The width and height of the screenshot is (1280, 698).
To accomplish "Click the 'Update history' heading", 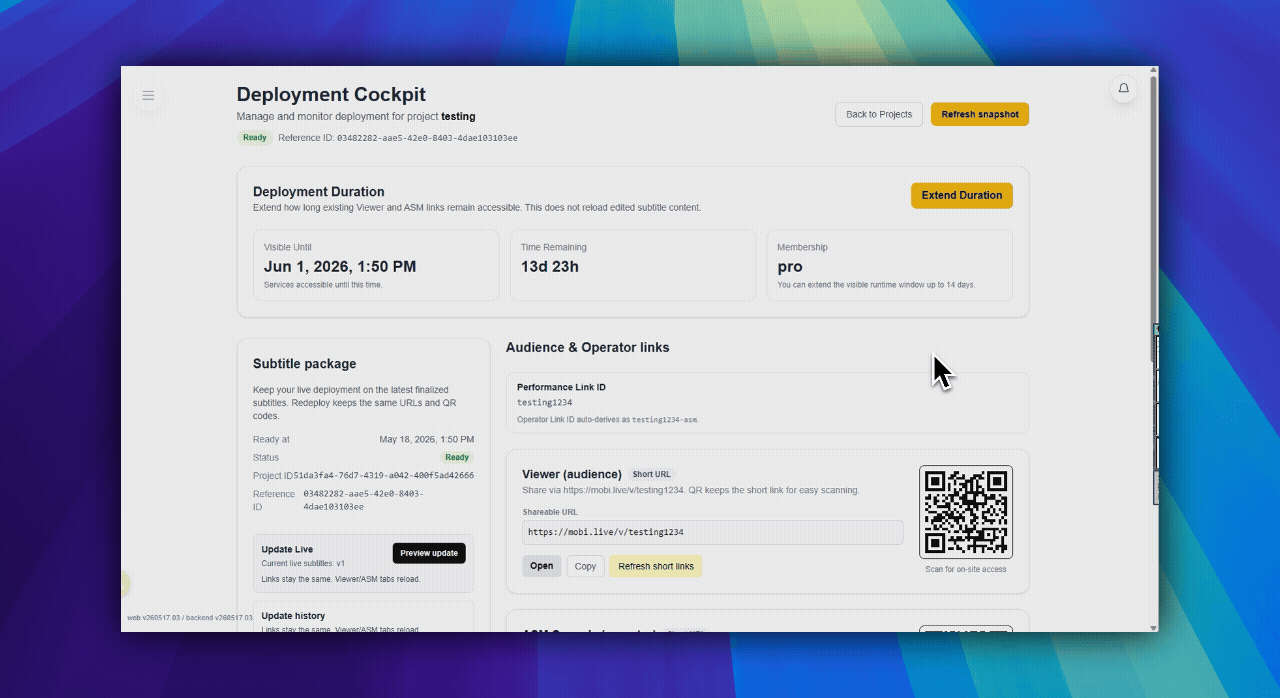I will (x=293, y=616).
